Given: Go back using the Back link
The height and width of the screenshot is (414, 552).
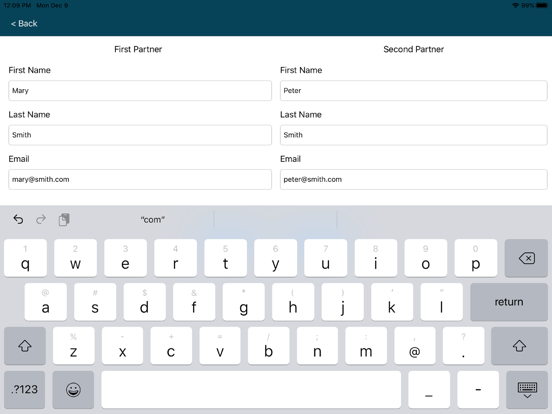Looking at the screenshot, I should pyautogui.click(x=24, y=24).
